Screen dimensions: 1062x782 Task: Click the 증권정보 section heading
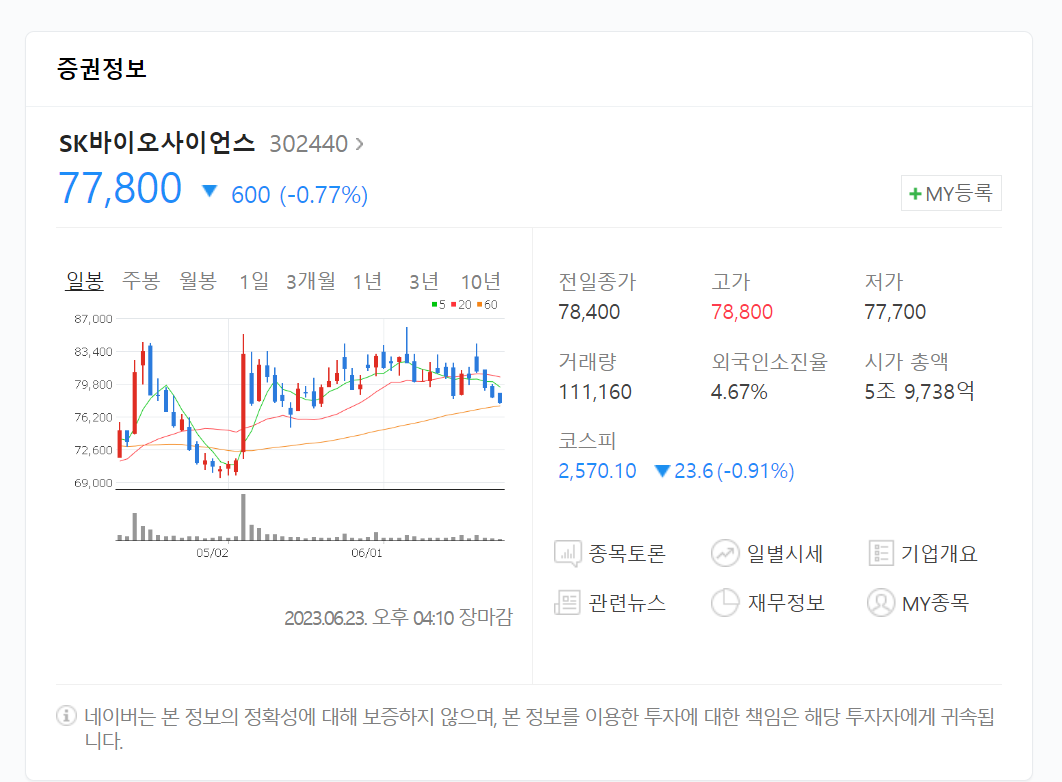tap(102, 68)
